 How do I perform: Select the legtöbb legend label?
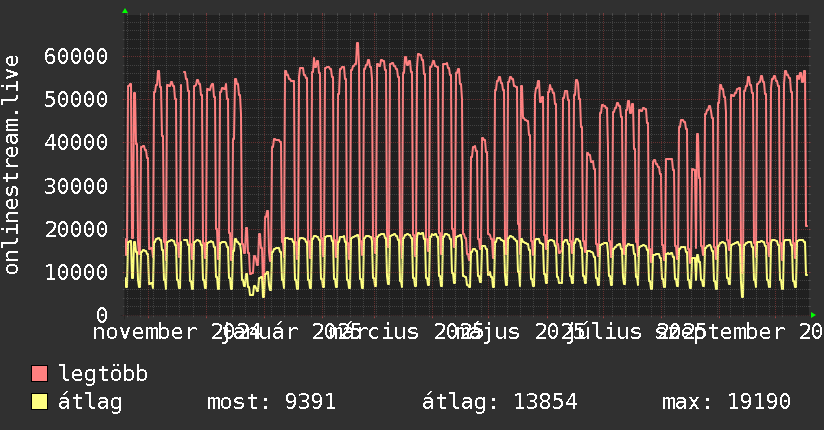[104, 375]
